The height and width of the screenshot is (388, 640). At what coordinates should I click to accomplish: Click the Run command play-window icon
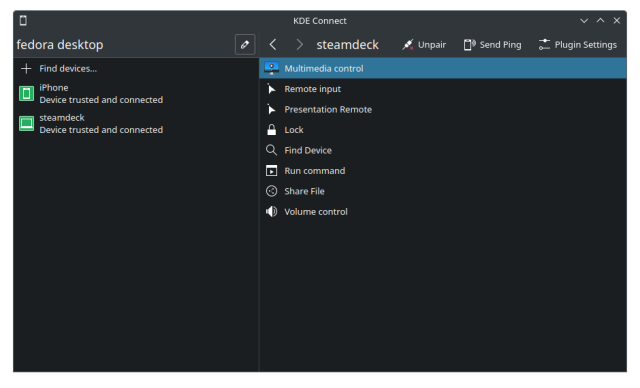click(x=271, y=171)
